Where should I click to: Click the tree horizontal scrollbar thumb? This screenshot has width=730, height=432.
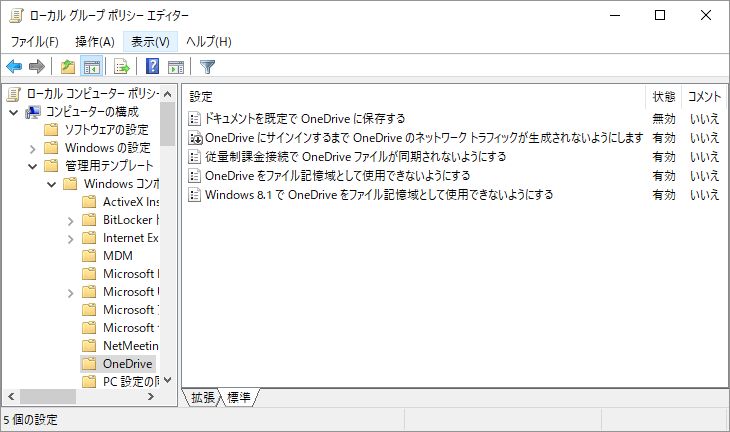point(48,397)
